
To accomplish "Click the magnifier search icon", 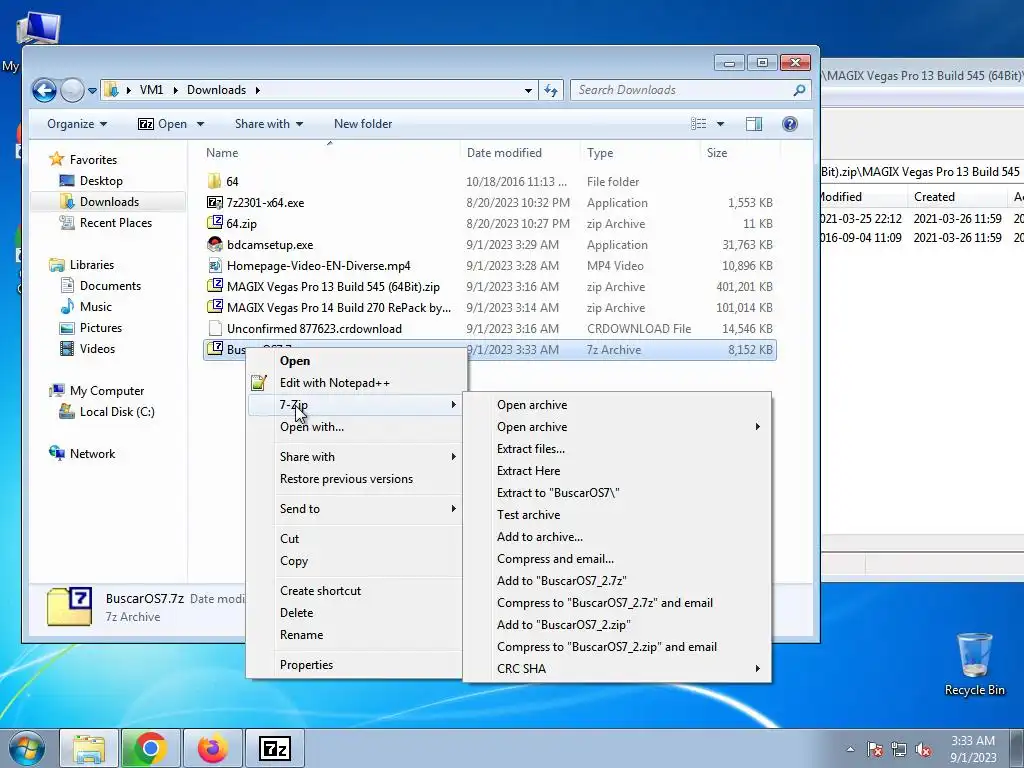I will [799, 90].
